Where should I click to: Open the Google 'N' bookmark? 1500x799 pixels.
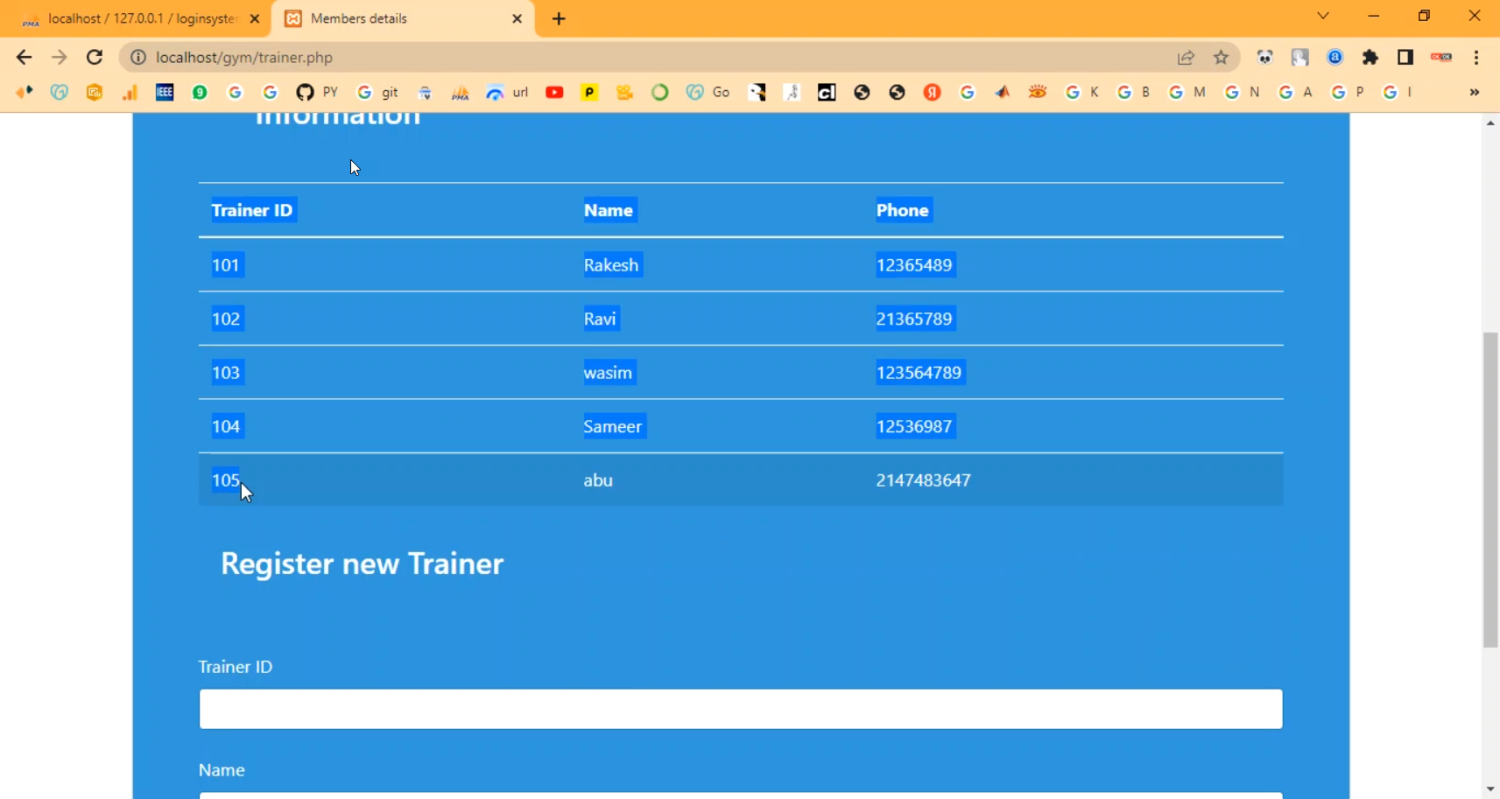1241,92
